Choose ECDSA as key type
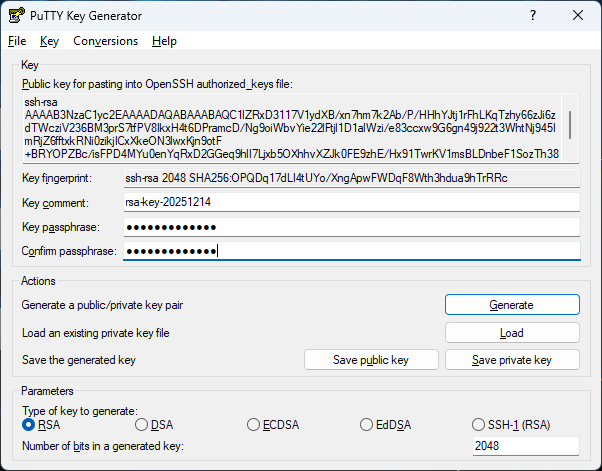 pyautogui.click(x=254, y=425)
